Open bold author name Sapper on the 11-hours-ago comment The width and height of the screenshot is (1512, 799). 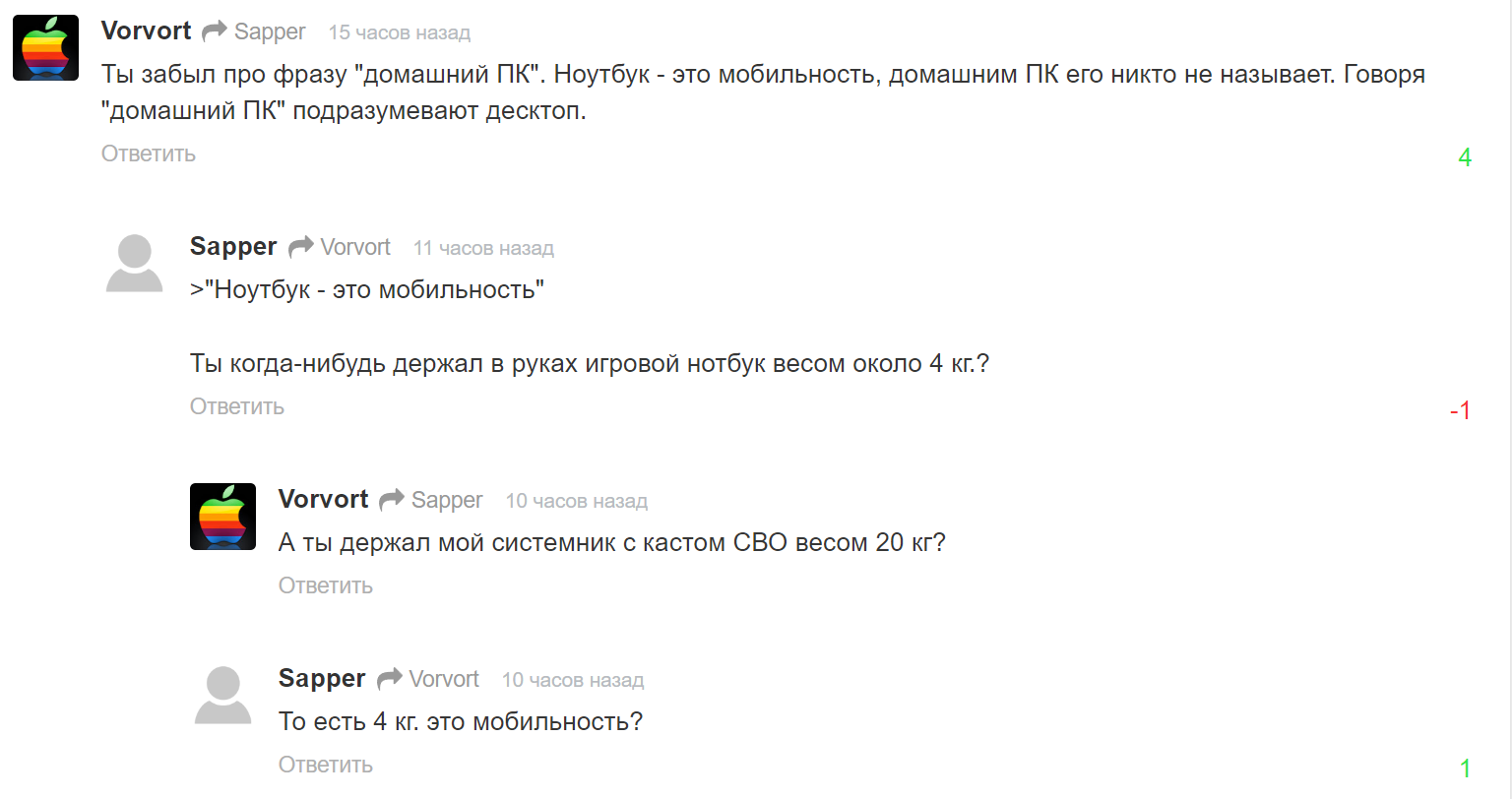pos(233,247)
